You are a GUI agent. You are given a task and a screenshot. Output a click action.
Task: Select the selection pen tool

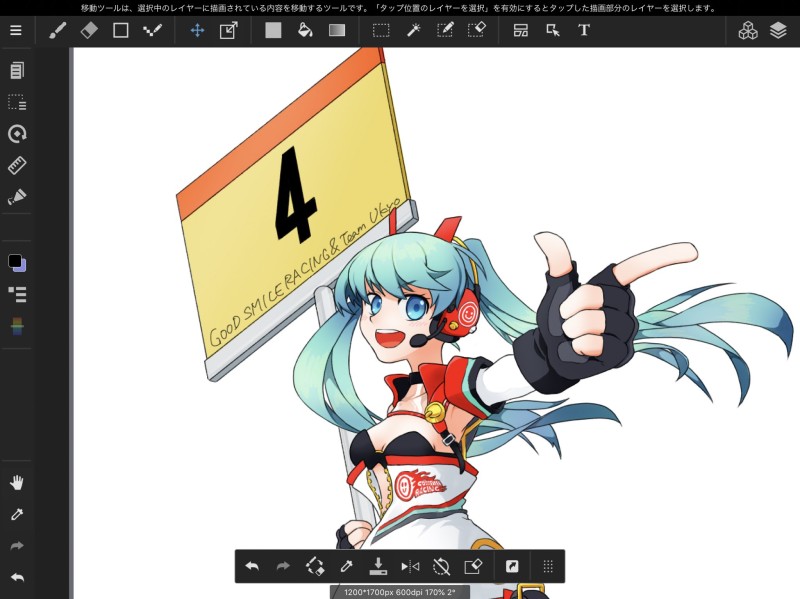click(x=445, y=31)
